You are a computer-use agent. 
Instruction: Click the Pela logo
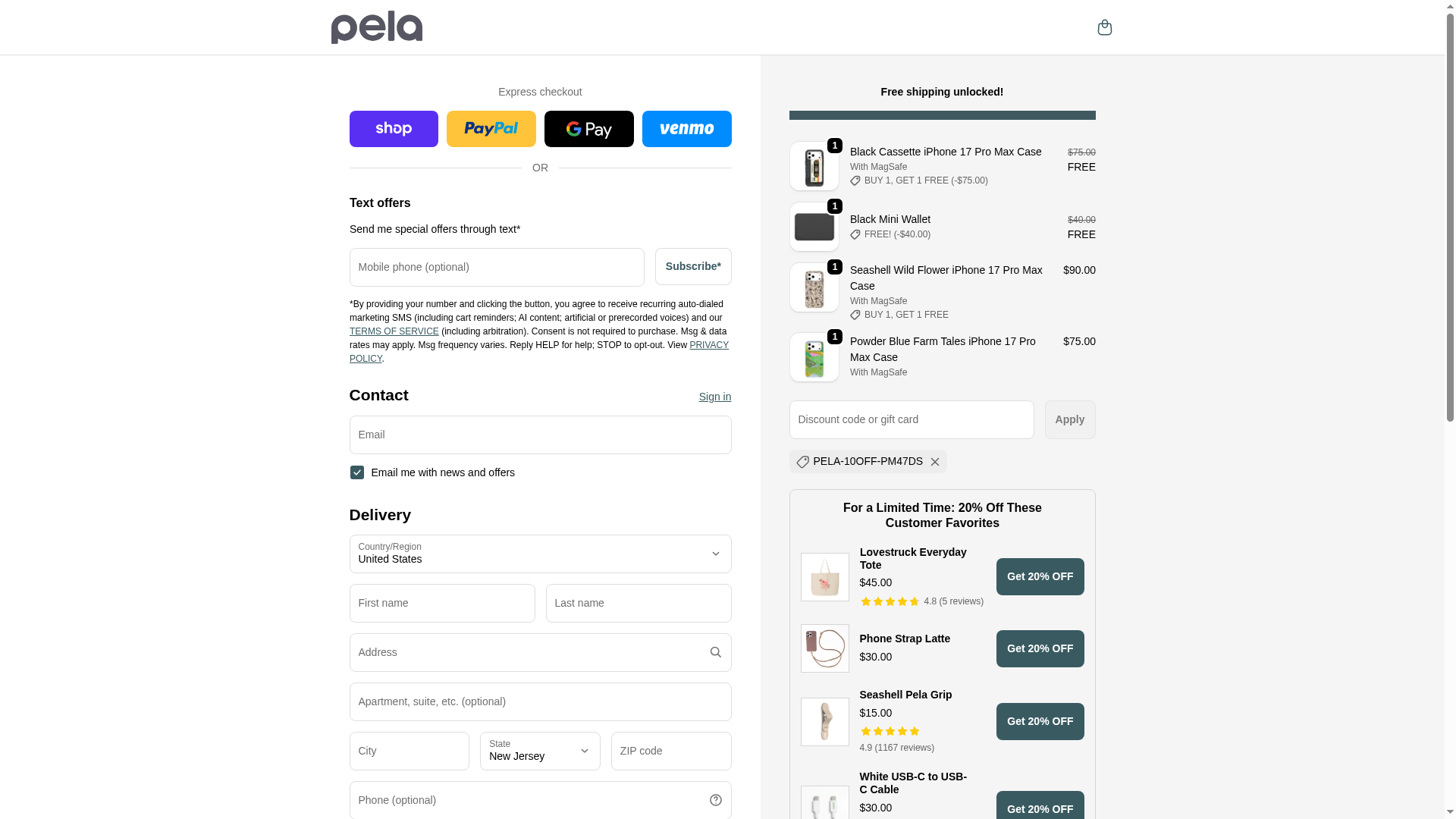coord(376,27)
